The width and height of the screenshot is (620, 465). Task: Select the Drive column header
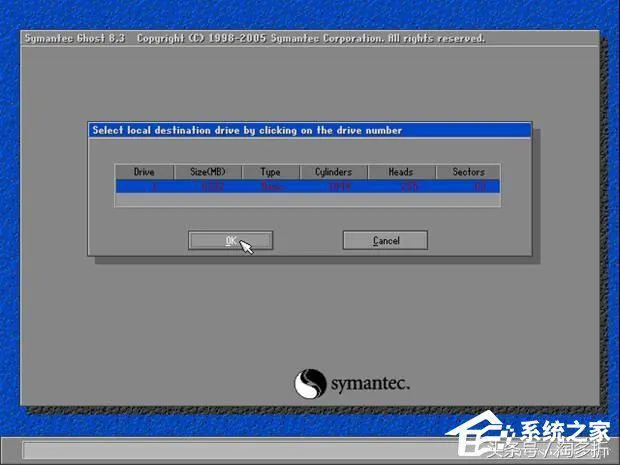pyautogui.click(x=144, y=172)
